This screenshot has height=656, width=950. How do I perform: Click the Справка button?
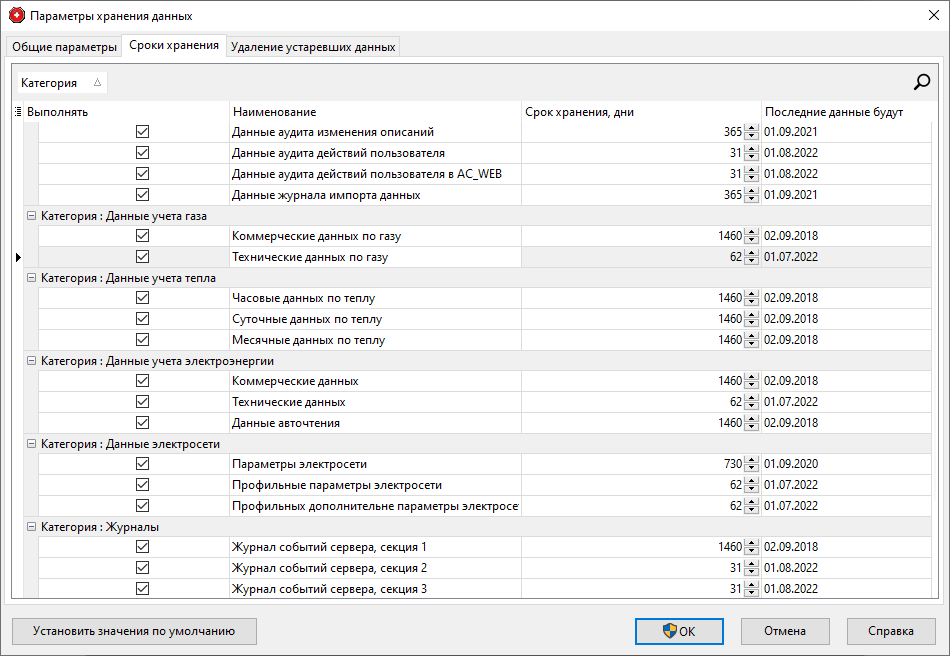[x=890, y=631]
